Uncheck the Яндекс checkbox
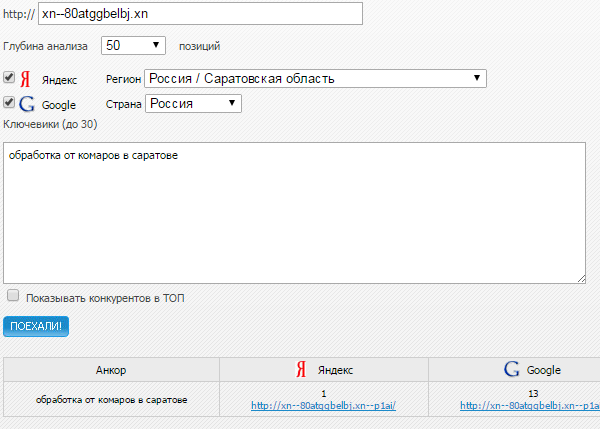This screenshot has height=429, width=600. click(9, 77)
